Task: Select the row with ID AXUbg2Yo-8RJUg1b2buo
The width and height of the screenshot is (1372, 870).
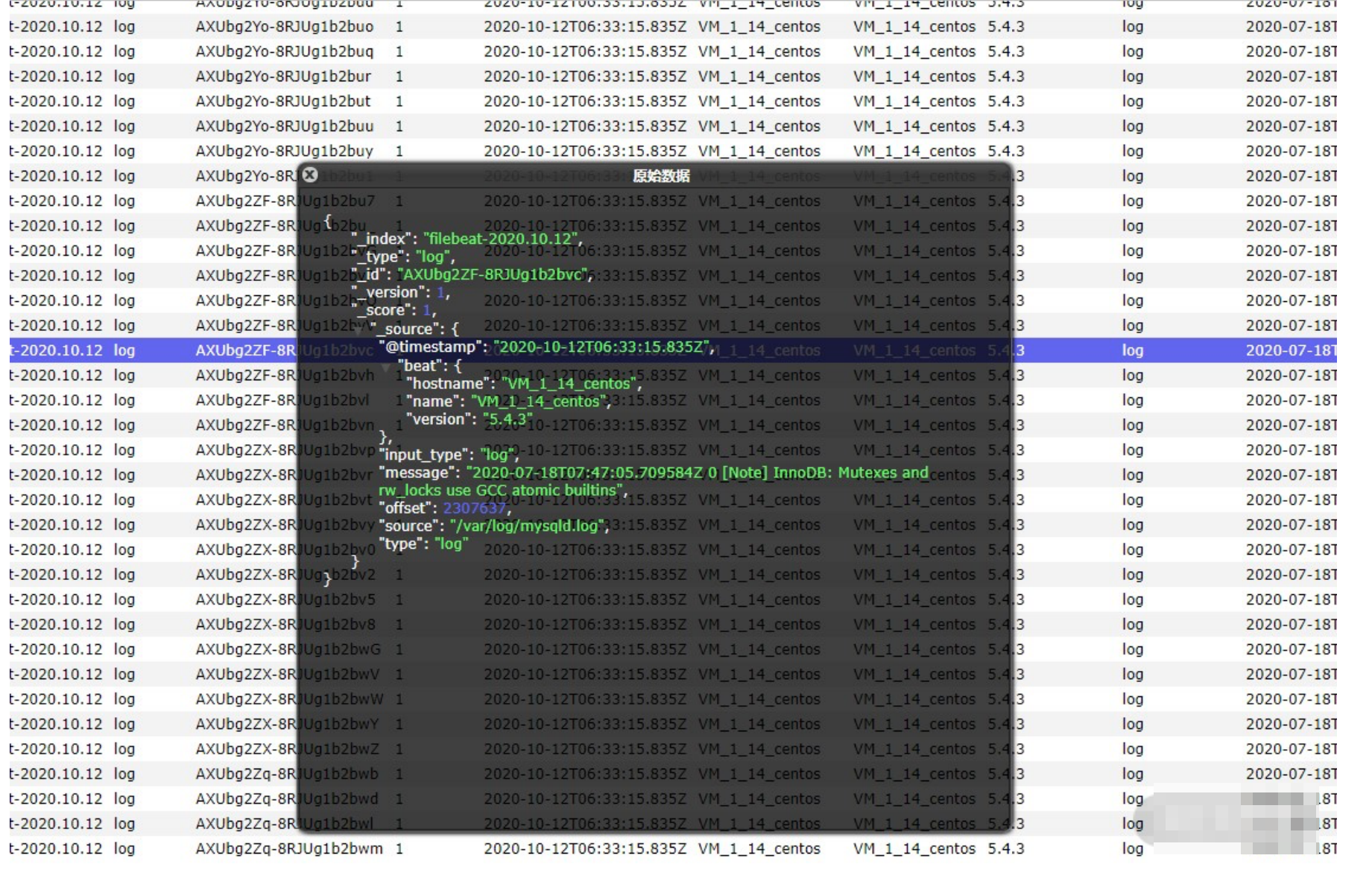Action: point(673,27)
